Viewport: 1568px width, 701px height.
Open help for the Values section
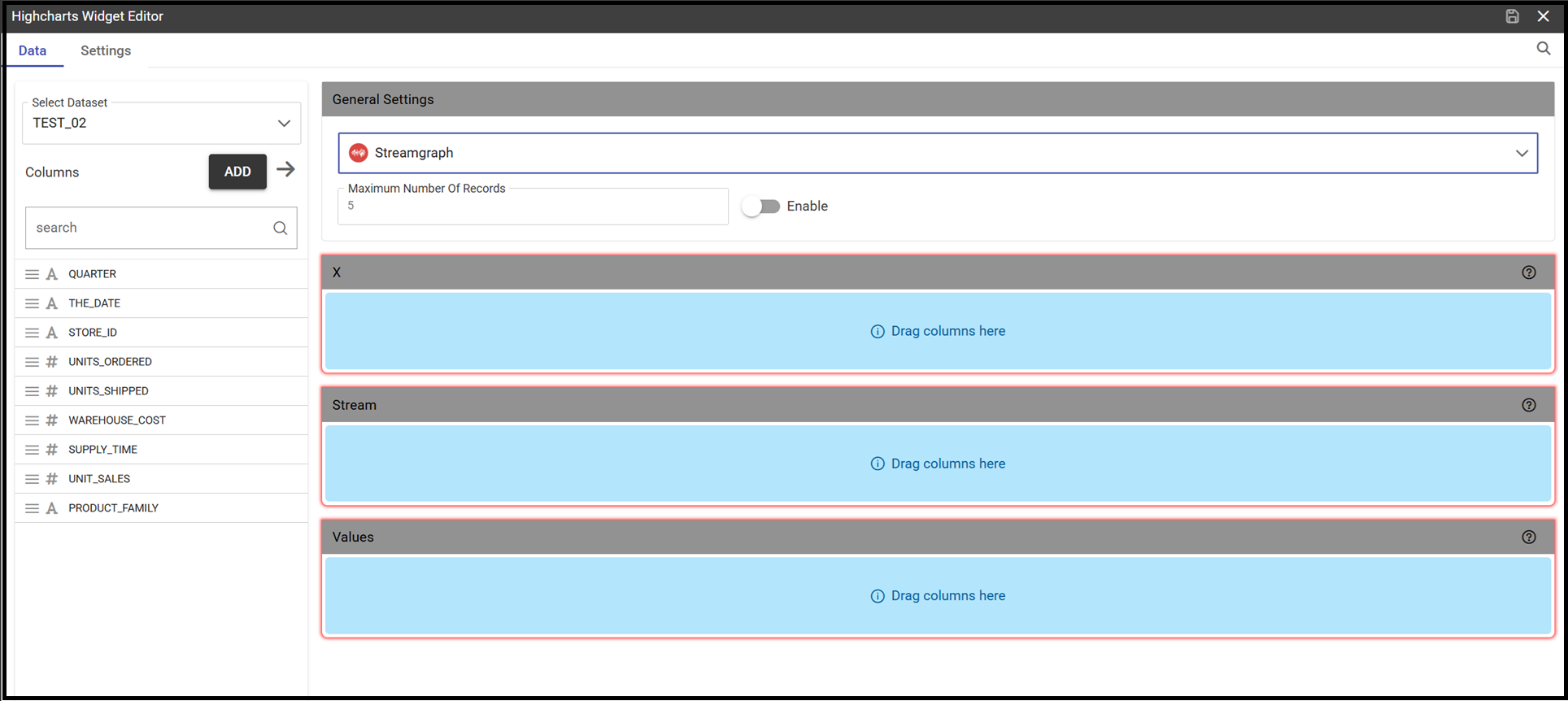coord(1529,537)
